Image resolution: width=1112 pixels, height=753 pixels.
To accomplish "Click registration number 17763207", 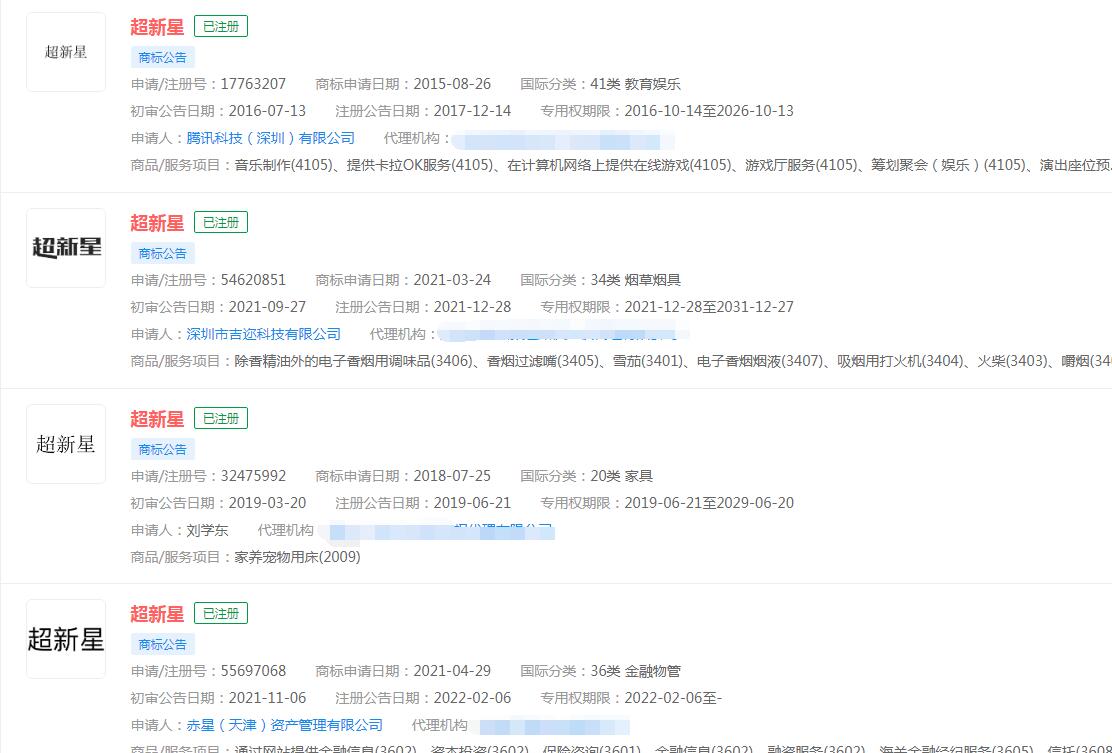I will [253, 84].
